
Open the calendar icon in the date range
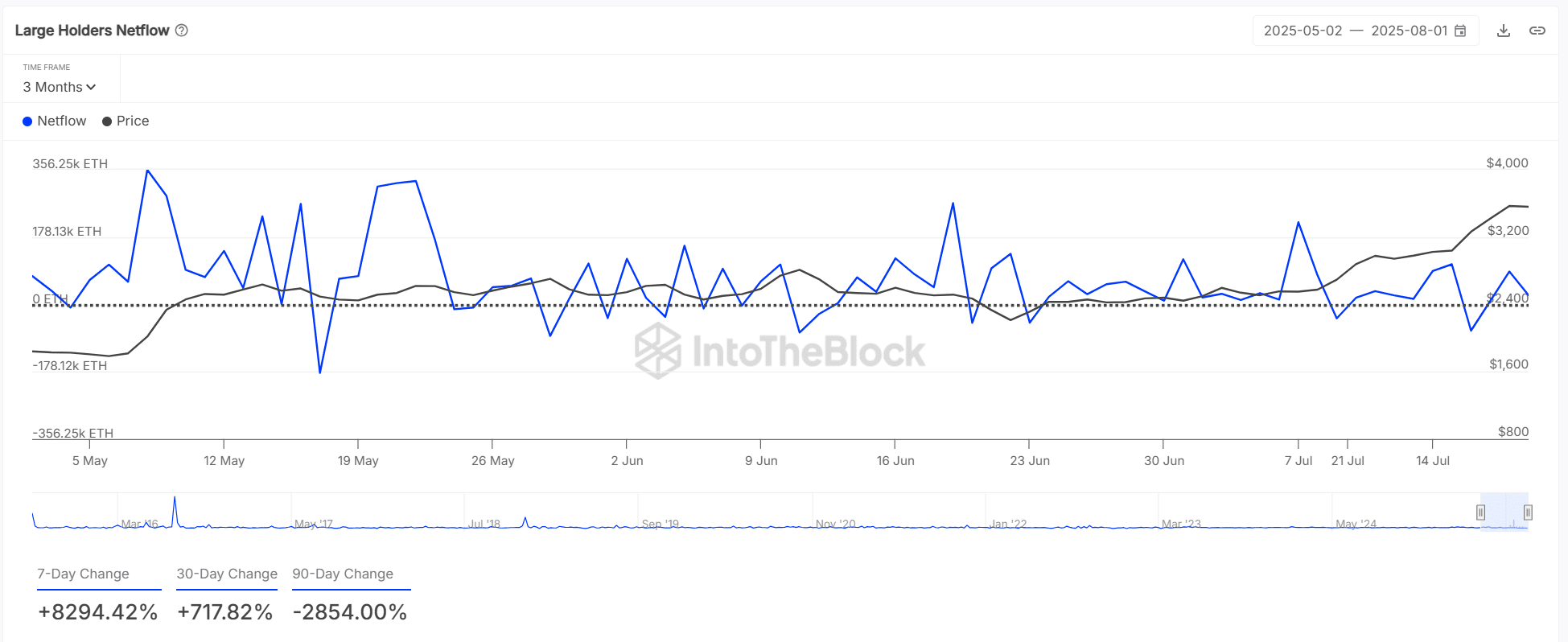click(x=1460, y=31)
